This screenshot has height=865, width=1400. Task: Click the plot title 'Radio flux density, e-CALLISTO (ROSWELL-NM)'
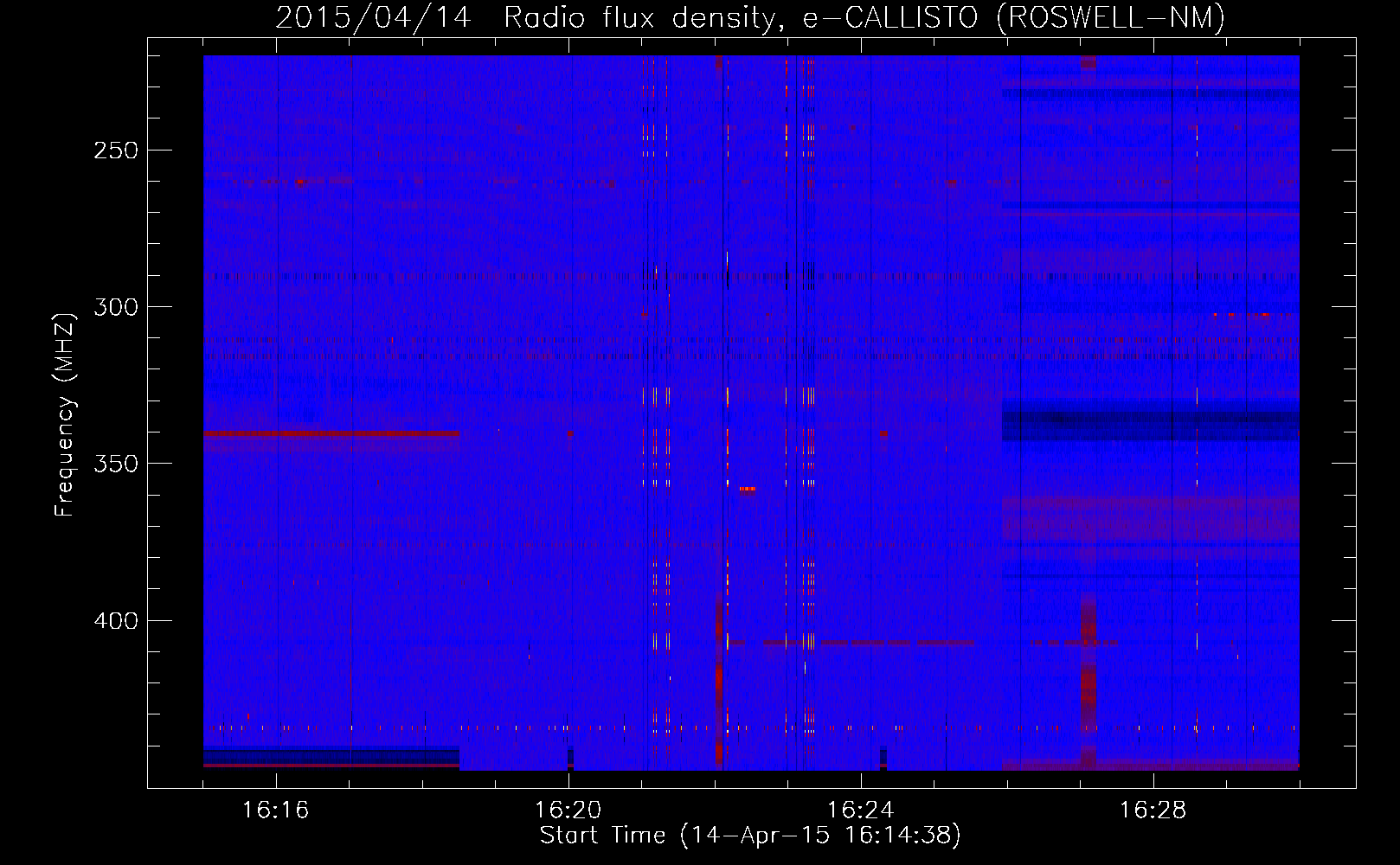click(x=864, y=17)
